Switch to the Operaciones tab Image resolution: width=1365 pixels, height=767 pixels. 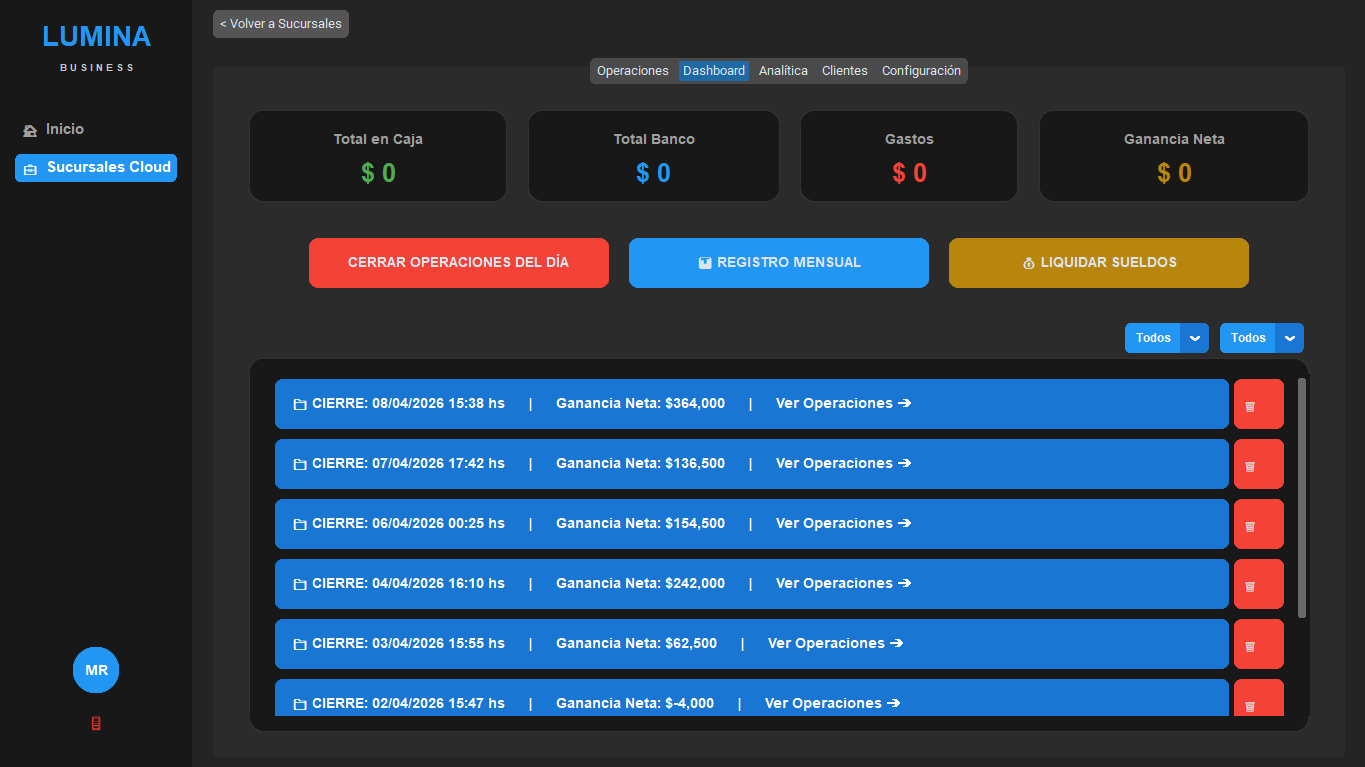coord(632,70)
